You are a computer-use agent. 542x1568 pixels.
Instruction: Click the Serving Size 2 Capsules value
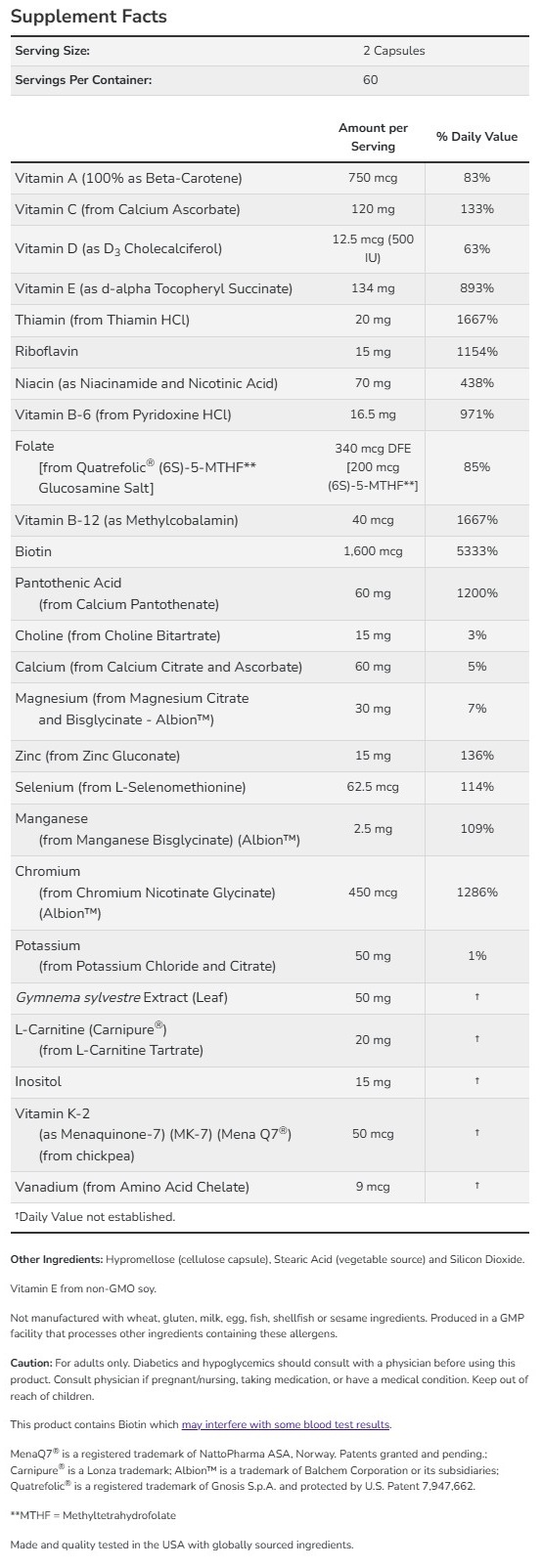pos(393,51)
